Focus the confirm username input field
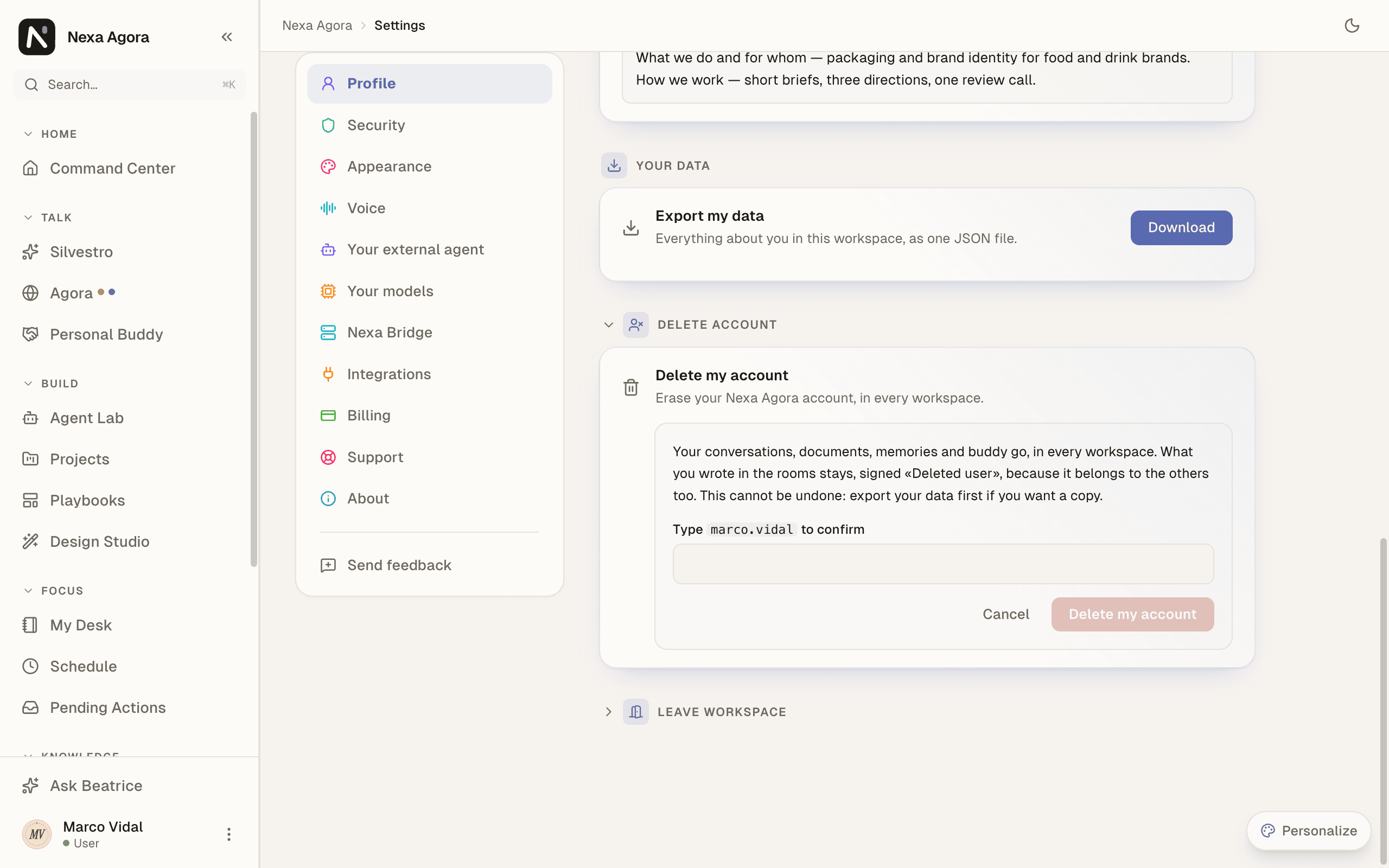Image resolution: width=1389 pixels, height=868 pixels. (943, 564)
